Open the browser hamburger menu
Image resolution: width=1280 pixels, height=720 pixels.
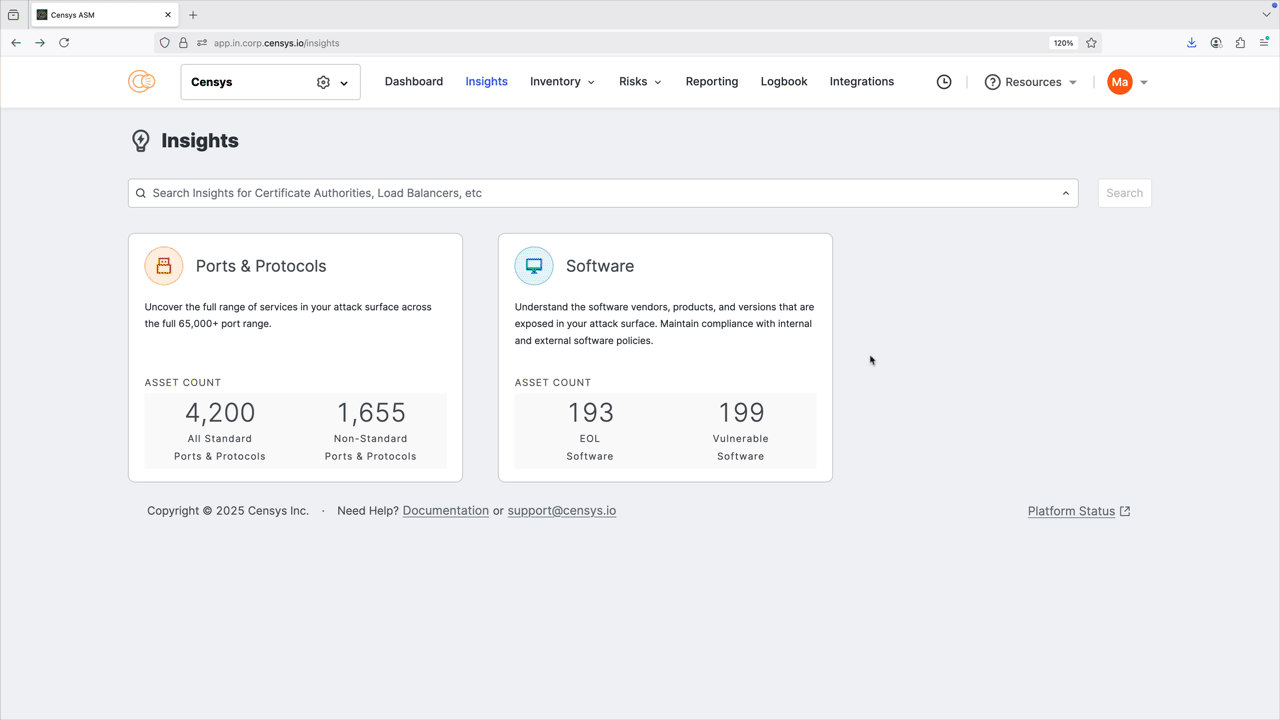coord(1264,43)
